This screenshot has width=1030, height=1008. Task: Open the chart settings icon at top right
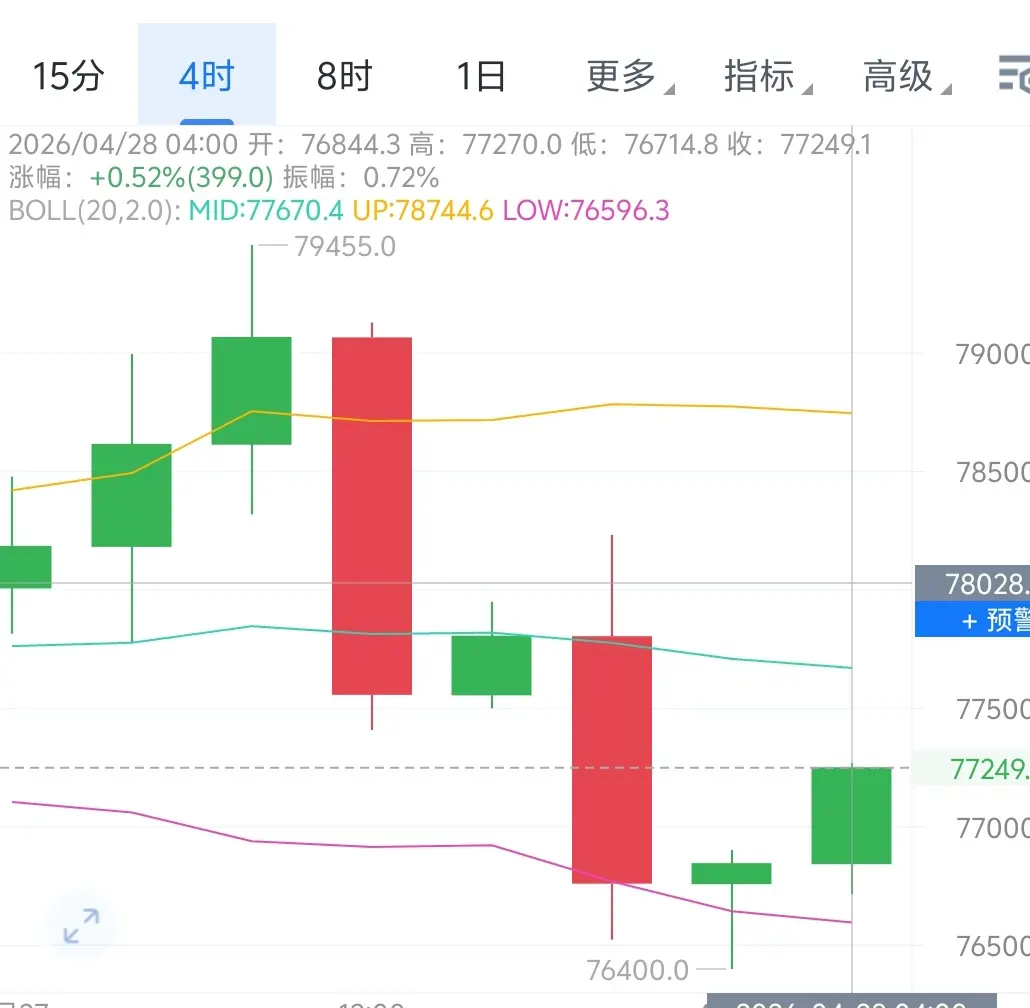coord(1014,74)
